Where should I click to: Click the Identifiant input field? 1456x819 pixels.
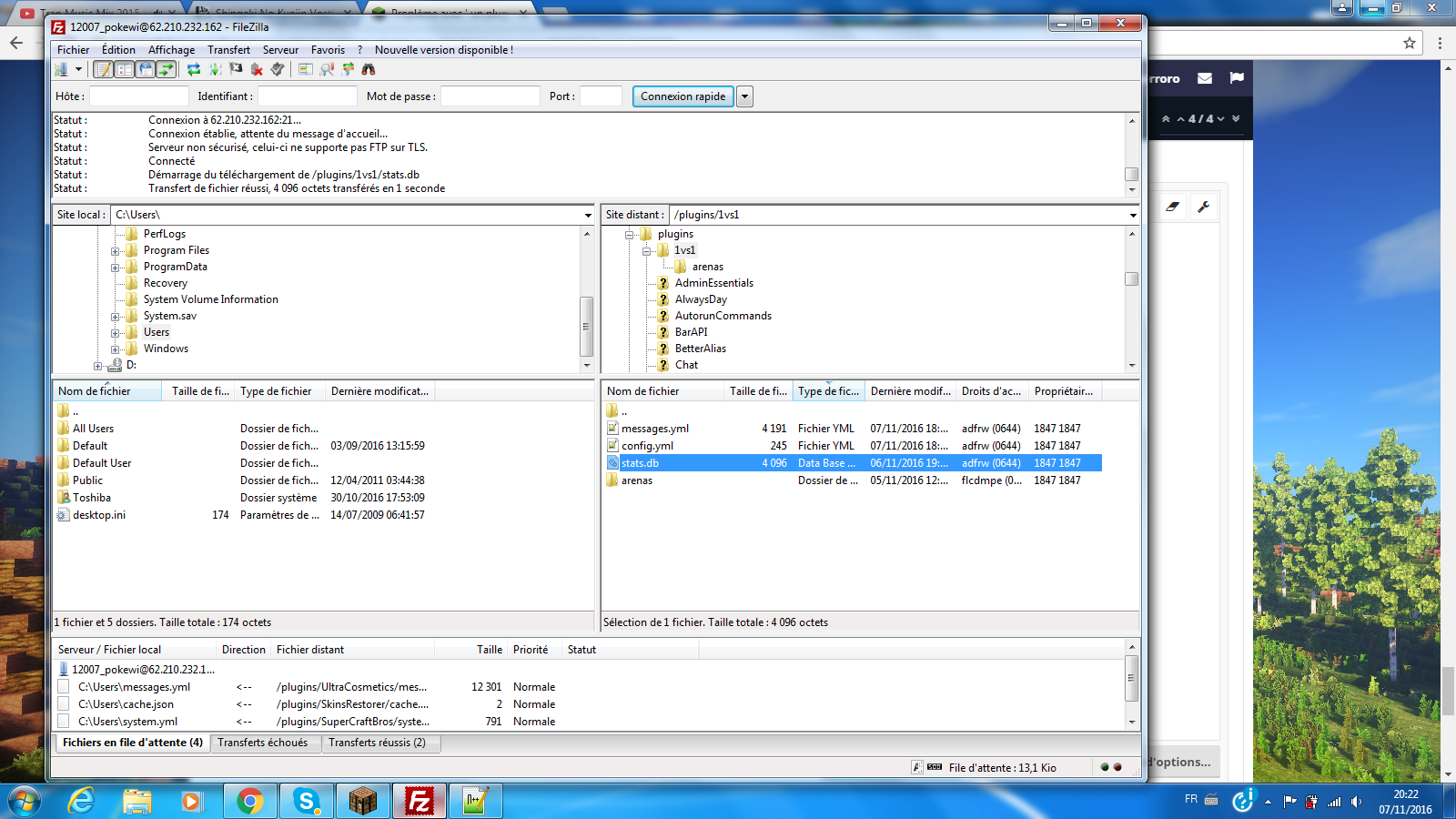[307, 96]
